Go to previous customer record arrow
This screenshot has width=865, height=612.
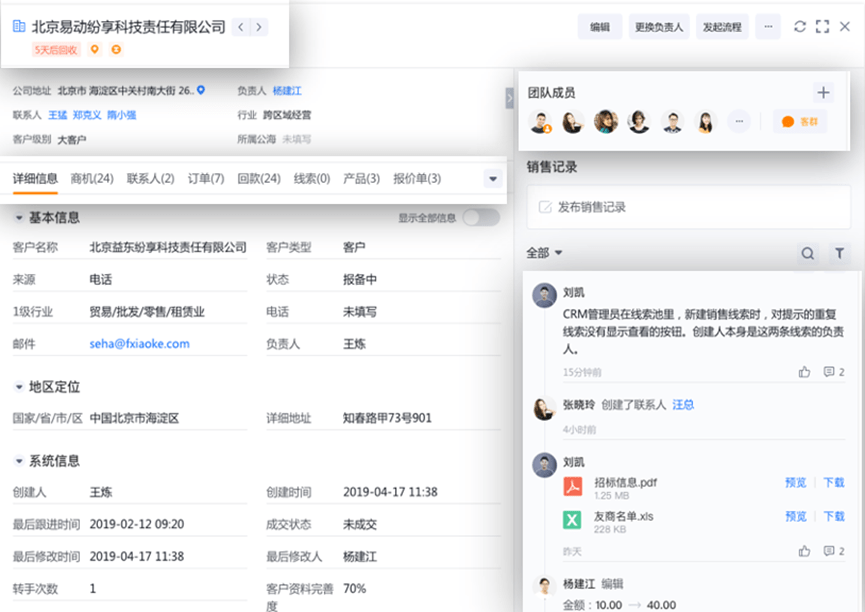[x=241, y=27]
